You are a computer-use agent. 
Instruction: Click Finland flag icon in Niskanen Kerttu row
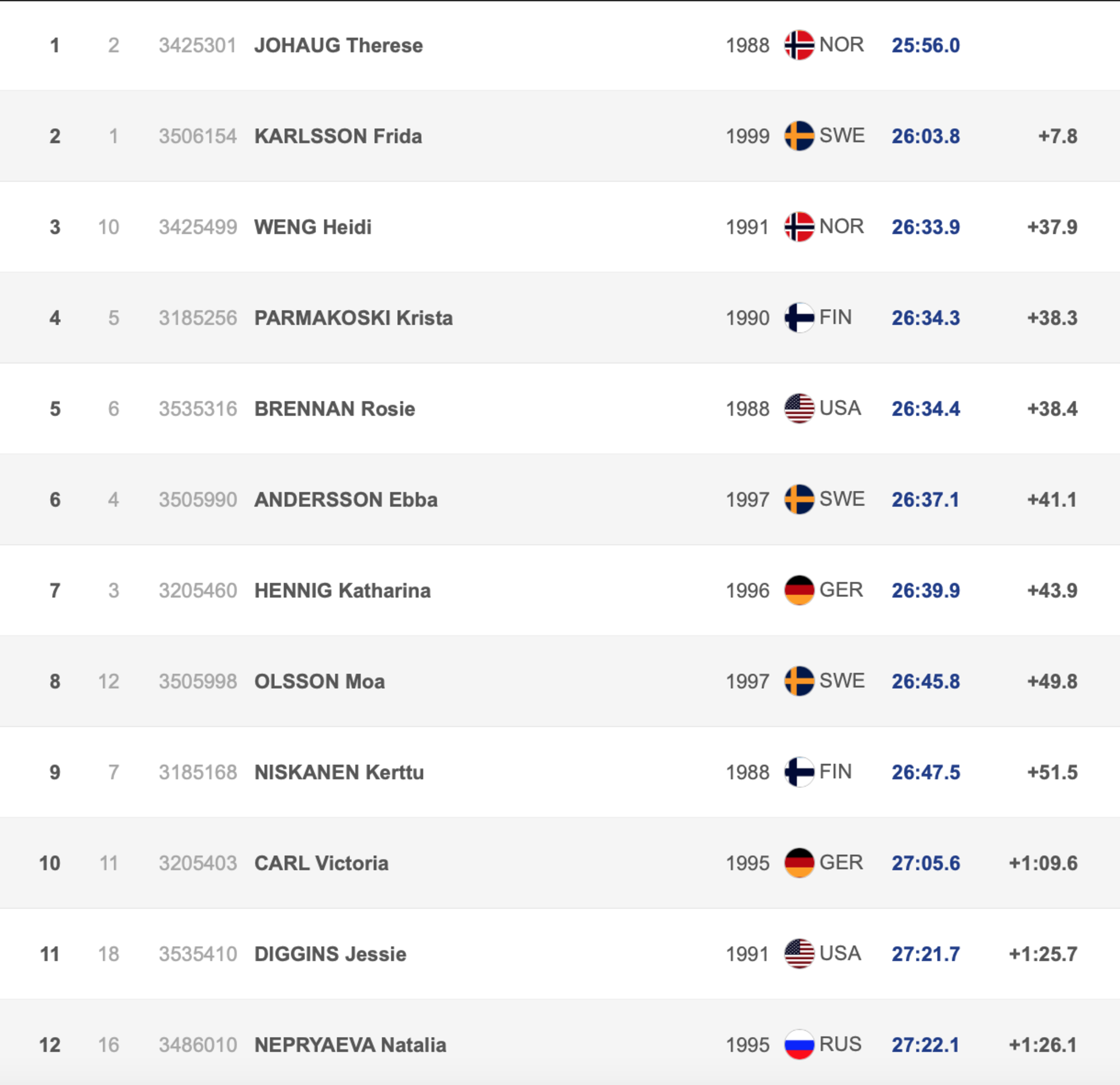[799, 772]
